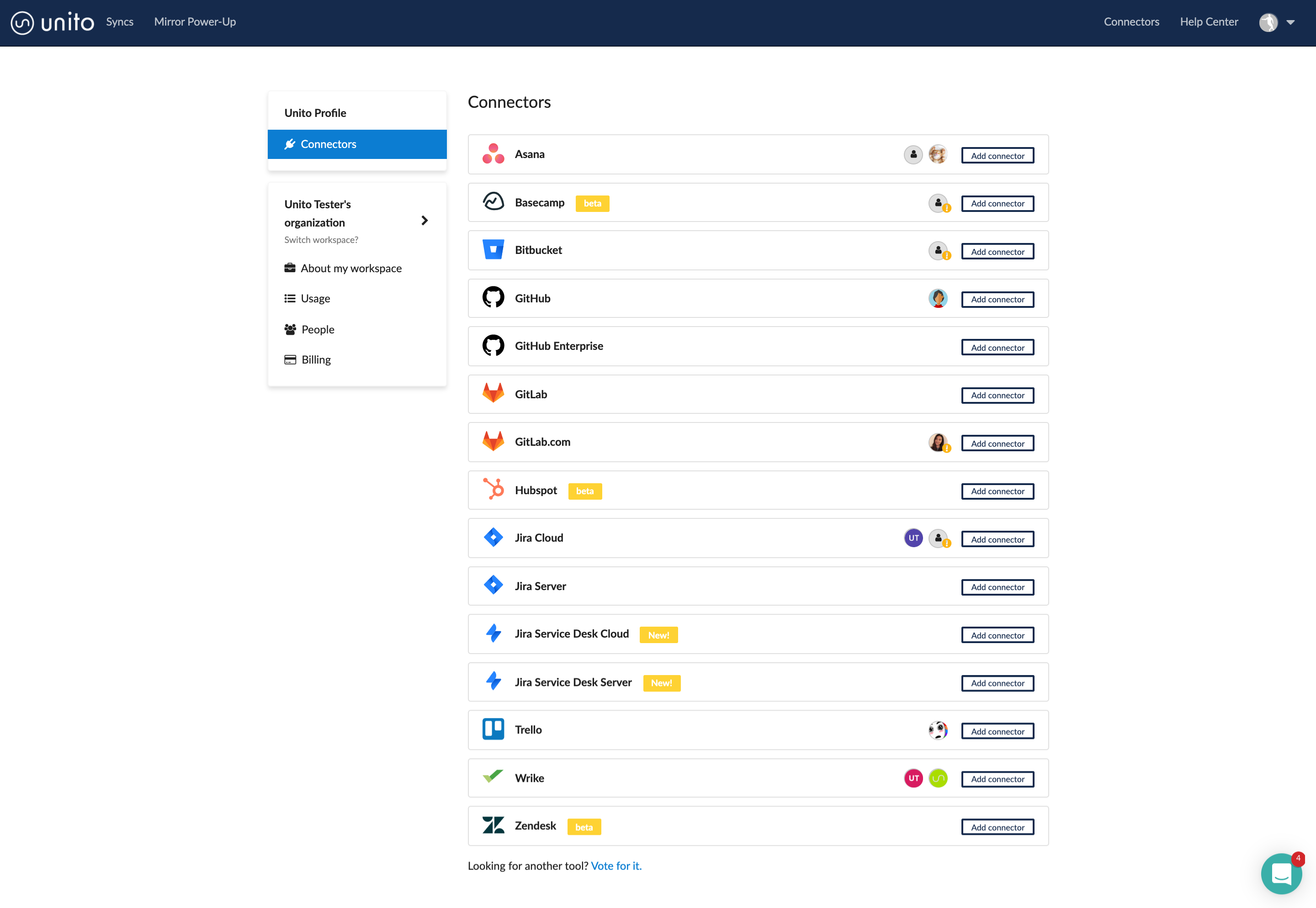Open the Syncs menu item
Image resolution: width=1316 pixels, height=908 pixels.
point(120,21)
